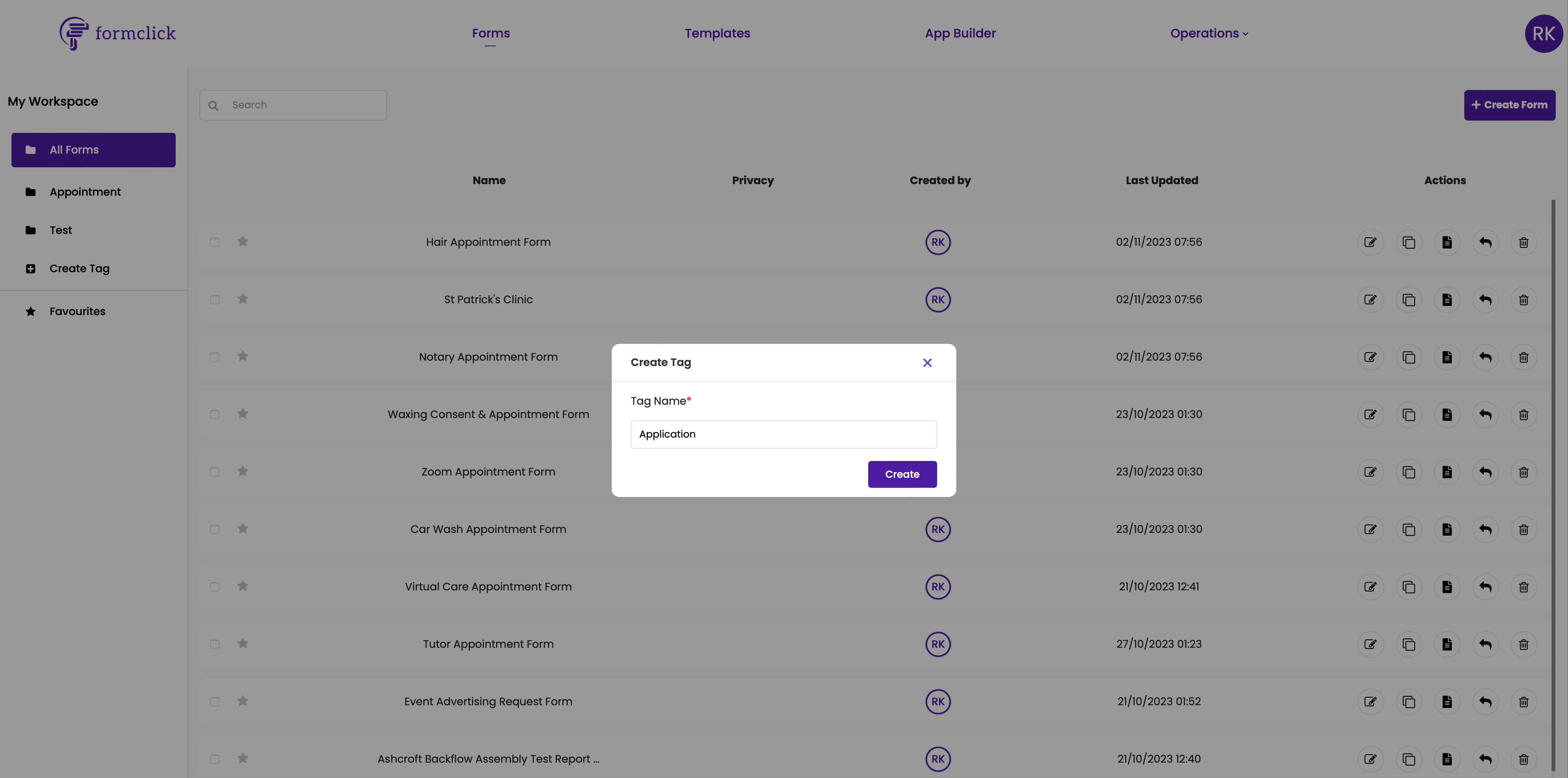This screenshot has height=778, width=1568.
Task: Check the Hair Appointment Form checkbox
Action: 215,242
